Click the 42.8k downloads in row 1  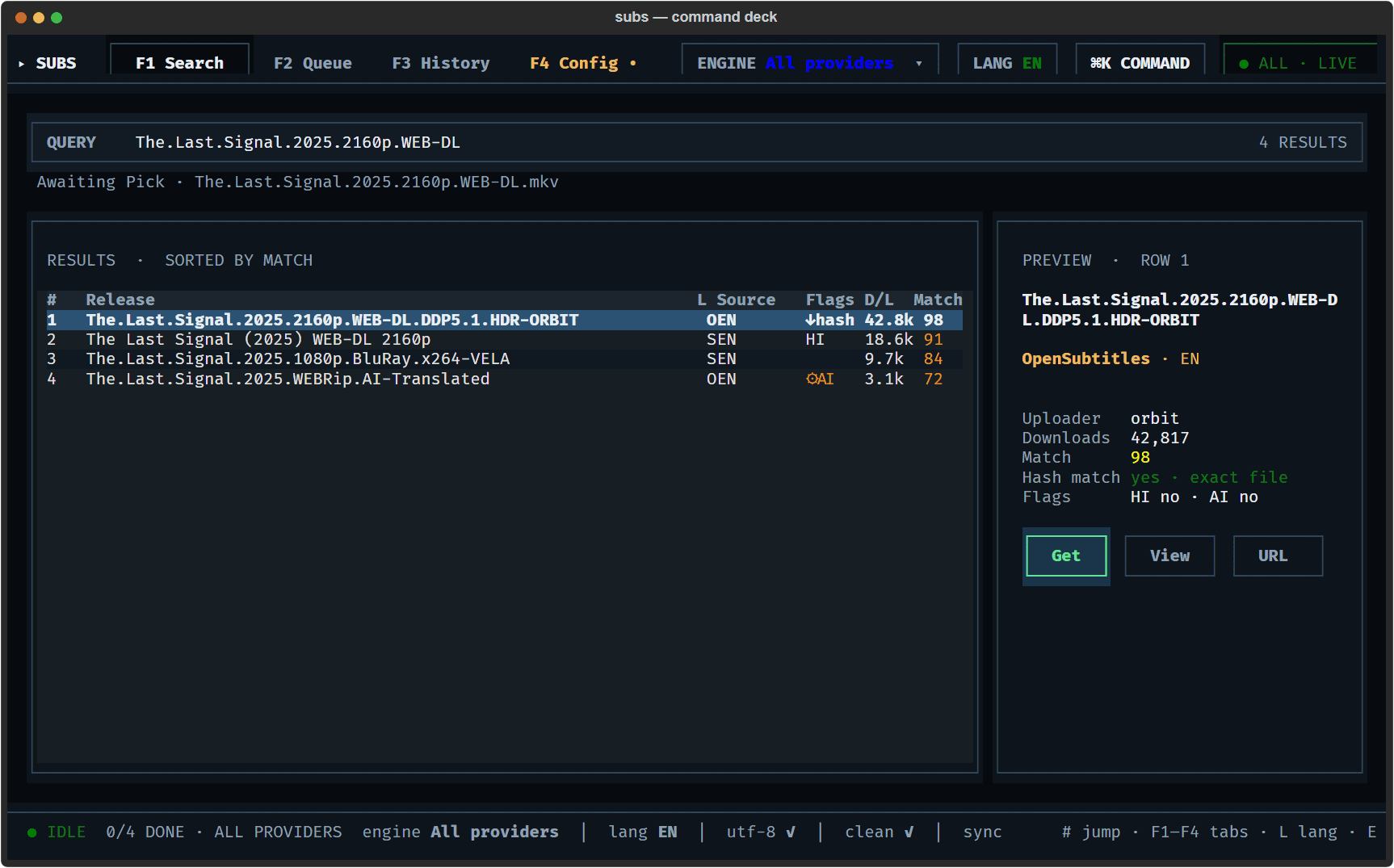click(888, 320)
